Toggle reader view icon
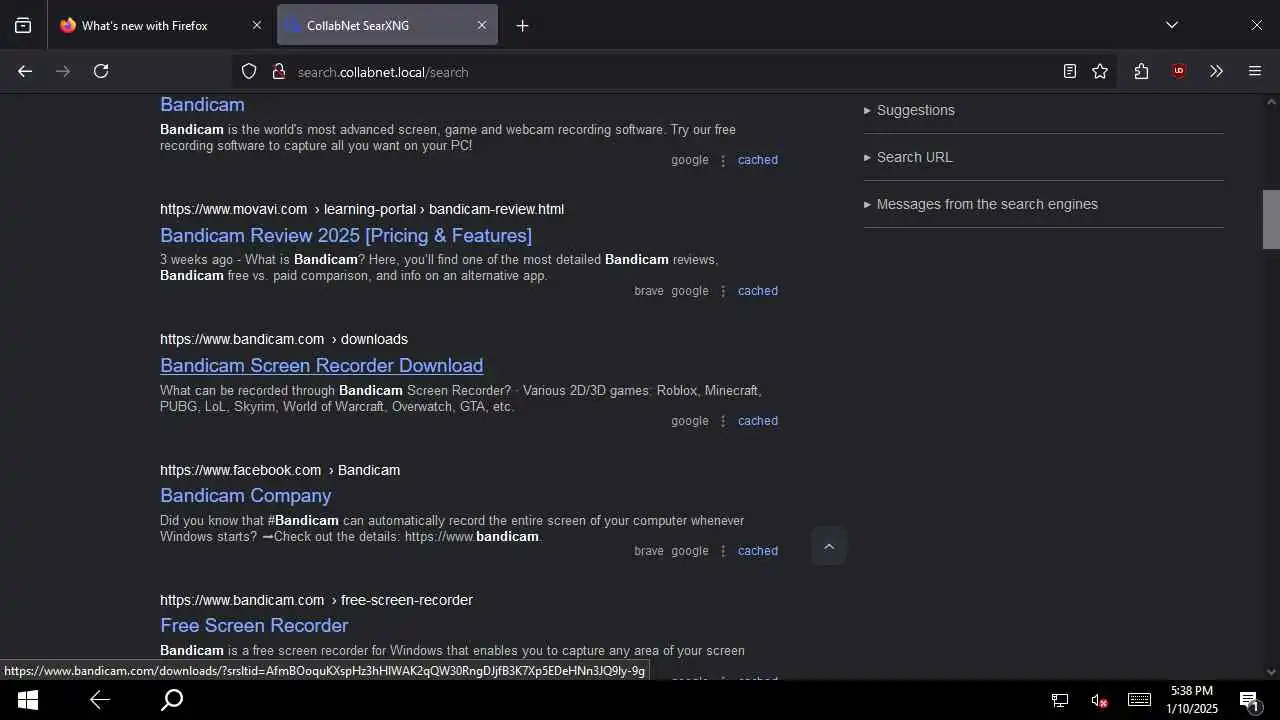The height and width of the screenshot is (720, 1280). pos(1069,71)
